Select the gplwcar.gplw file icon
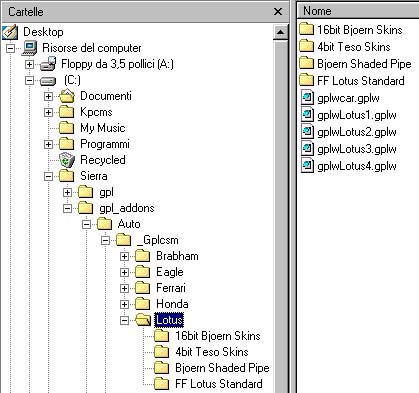The width and height of the screenshot is (419, 393). coord(307,98)
